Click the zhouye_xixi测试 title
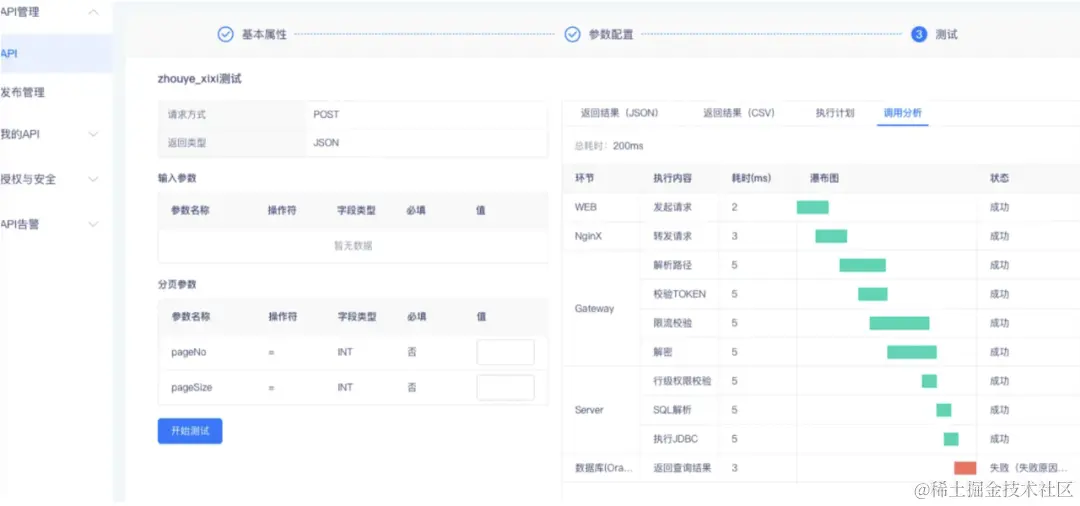This screenshot has height=506, width=1080. click(200, 79)
